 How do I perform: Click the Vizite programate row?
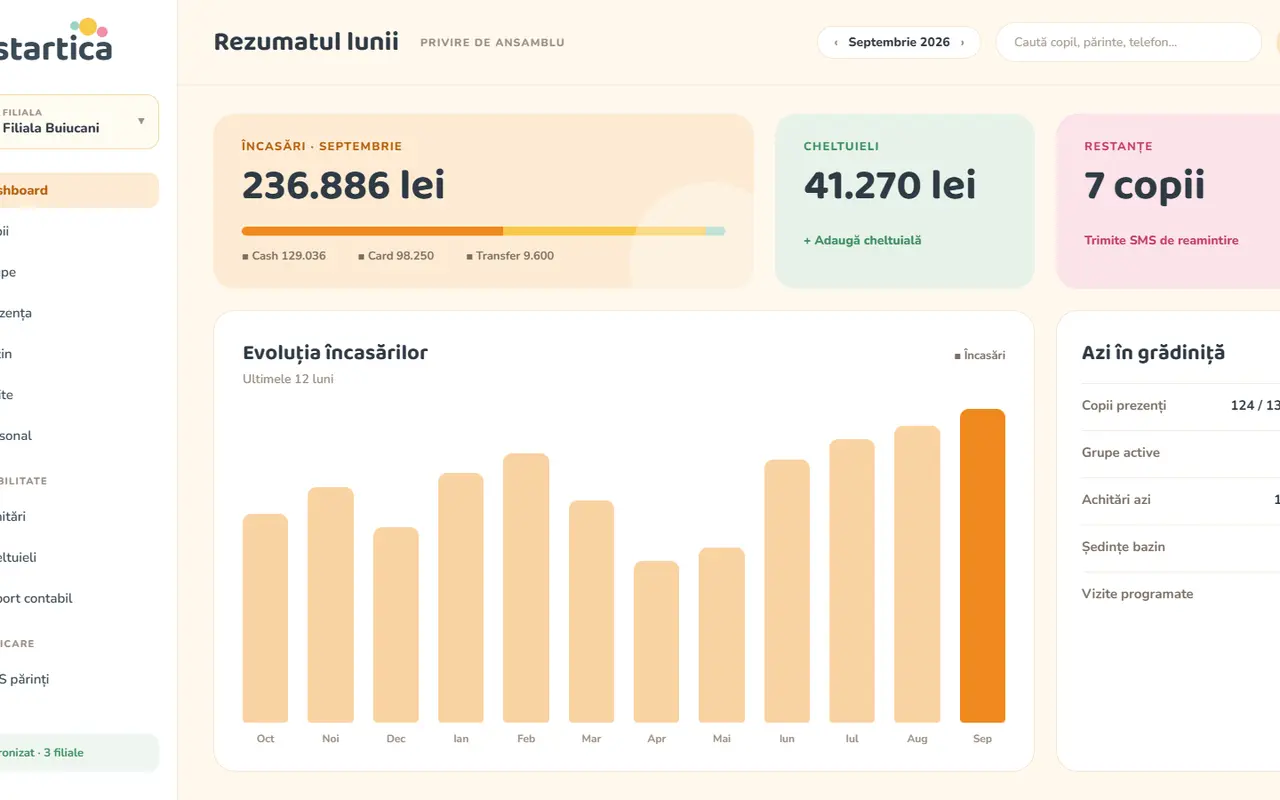point(1181,594)
